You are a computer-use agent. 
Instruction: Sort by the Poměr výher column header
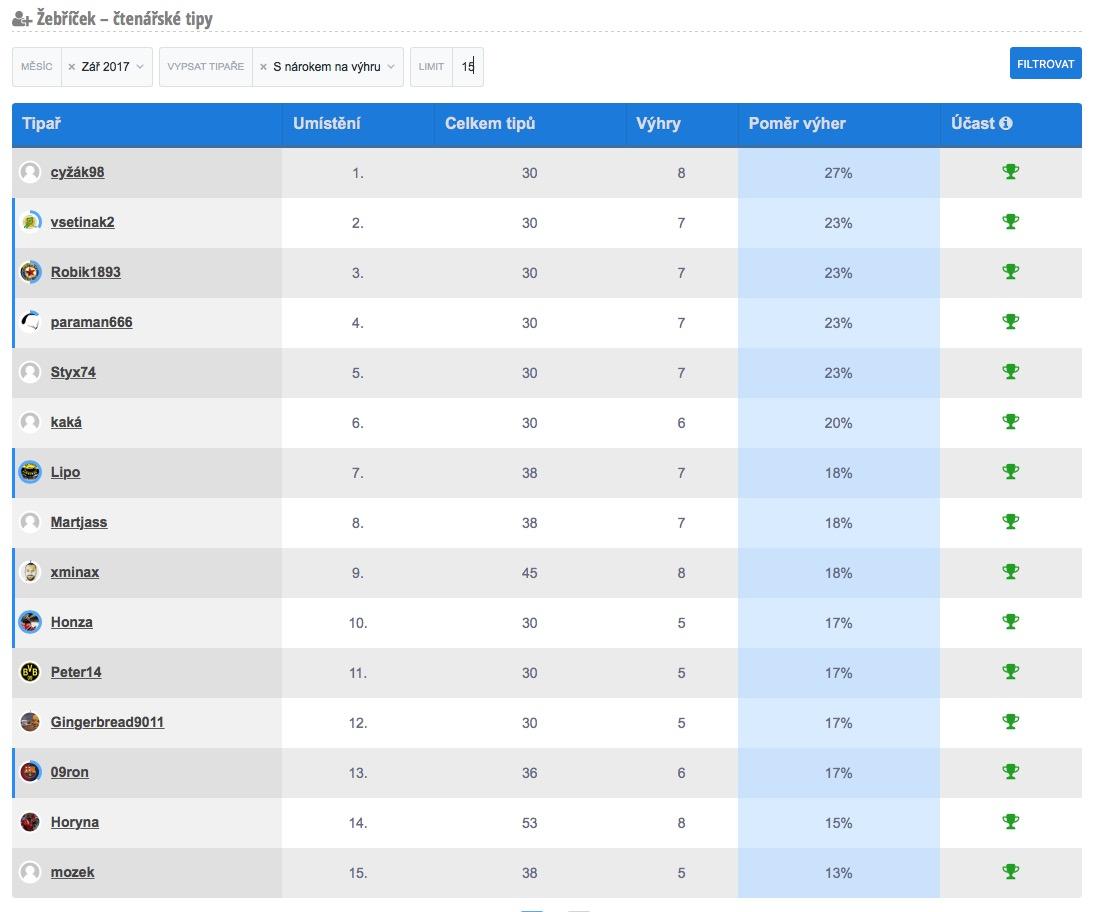[797, 124]
